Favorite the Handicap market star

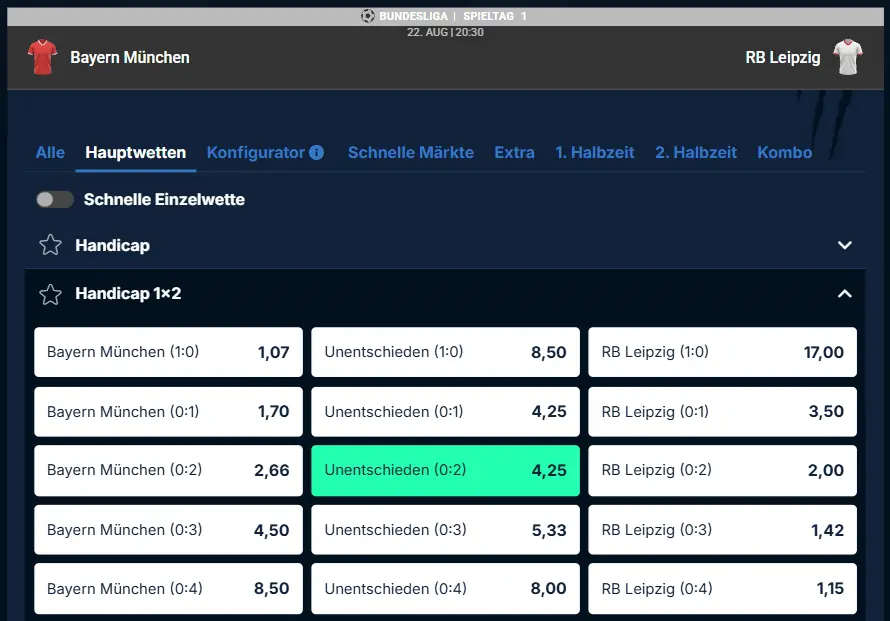[51, 245]
